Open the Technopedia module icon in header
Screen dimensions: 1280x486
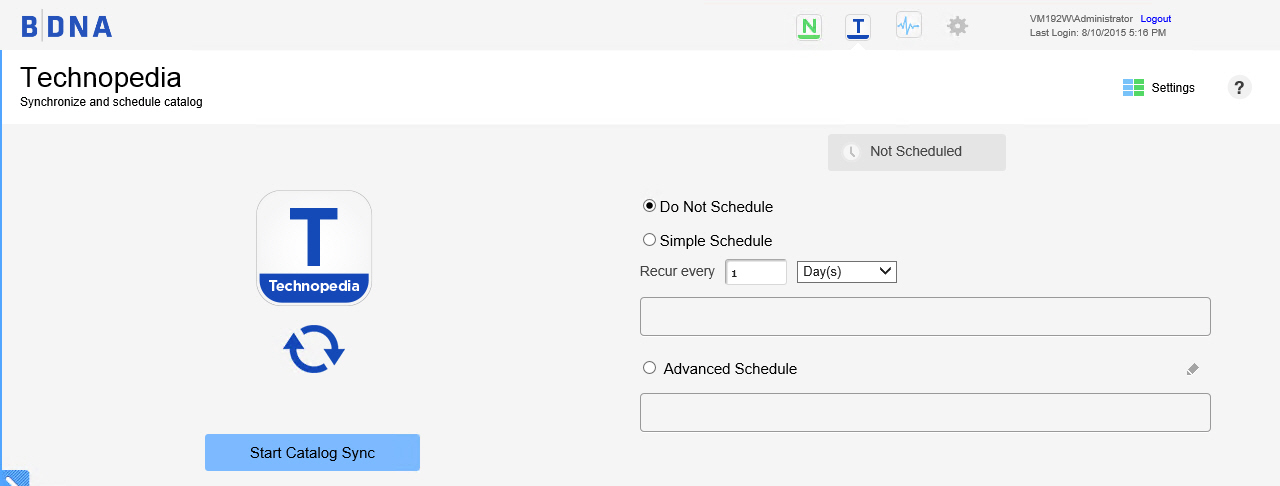(857, 27)
